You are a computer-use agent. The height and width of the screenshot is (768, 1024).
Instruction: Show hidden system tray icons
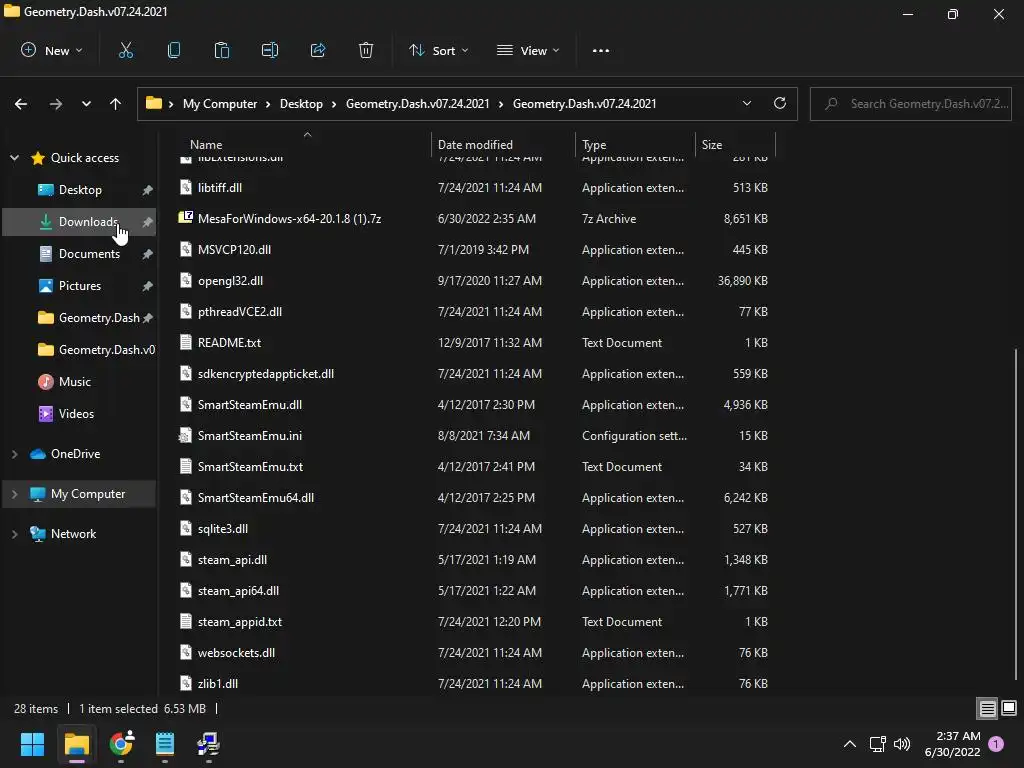[x=850, y=744]
